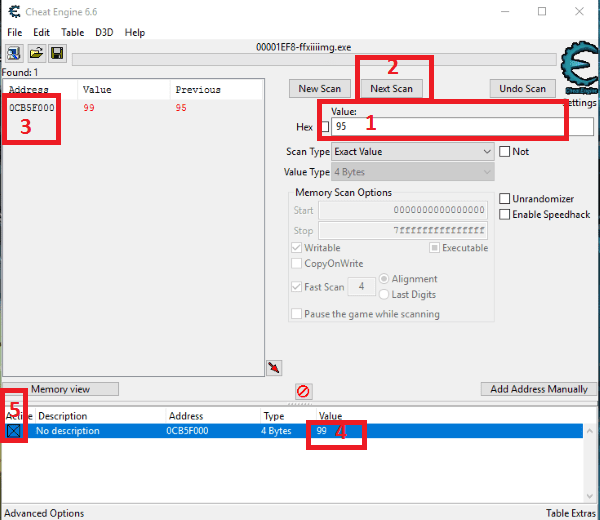The width and height of the screenshot is (600, 520).
Task: Click process name 00001EF8-ffxiiiimg.exe
Action: click(x=303, y=47)
